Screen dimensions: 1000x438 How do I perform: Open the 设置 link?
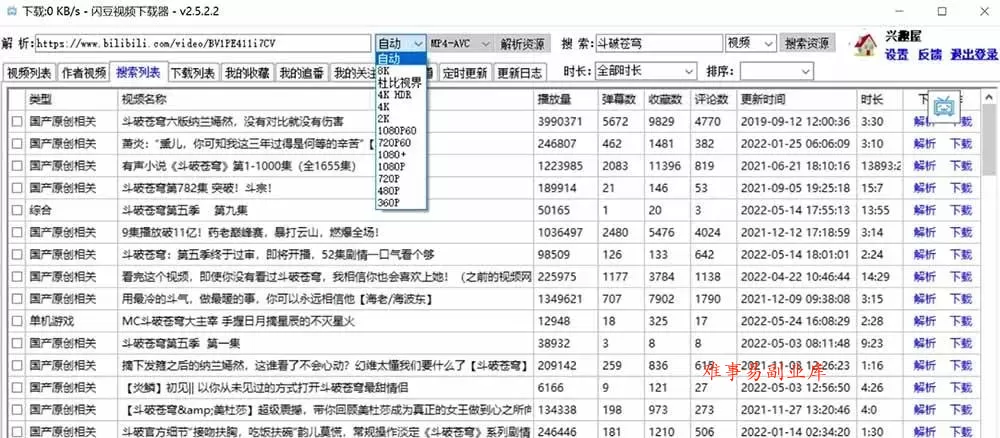coord(897,55)
